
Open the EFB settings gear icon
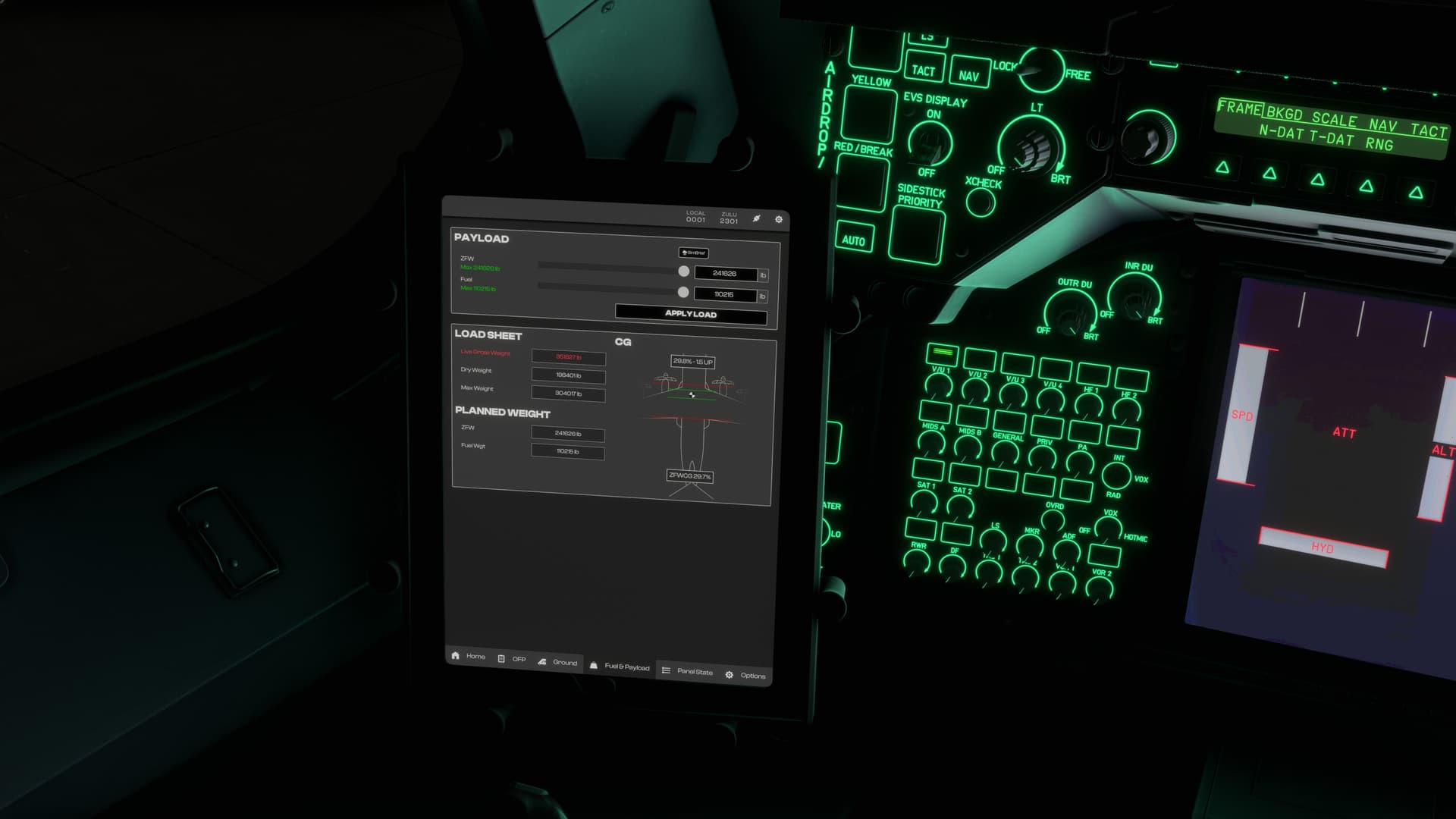pyautogui.click(x=778, y=219)
